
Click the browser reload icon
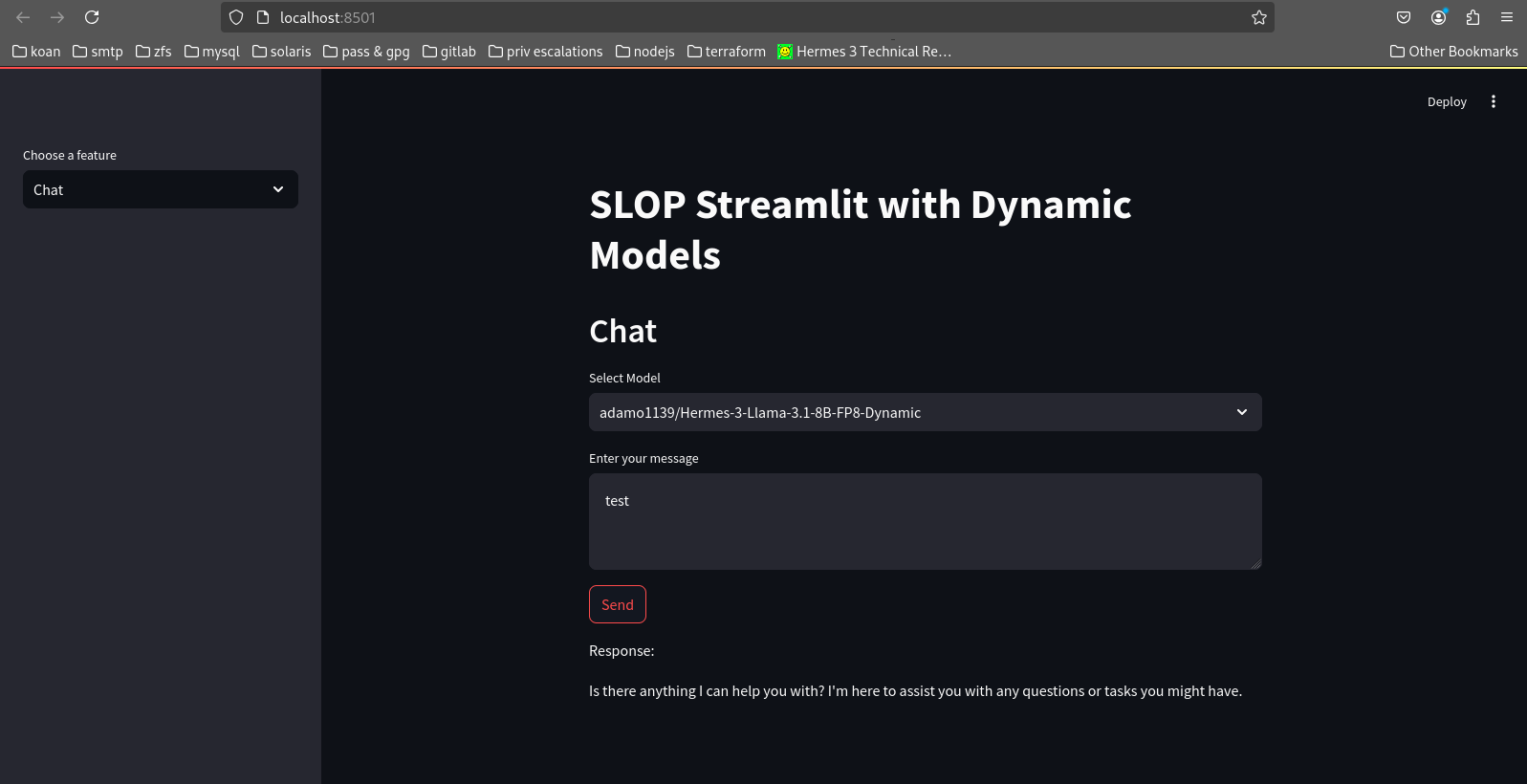[92, 17]
